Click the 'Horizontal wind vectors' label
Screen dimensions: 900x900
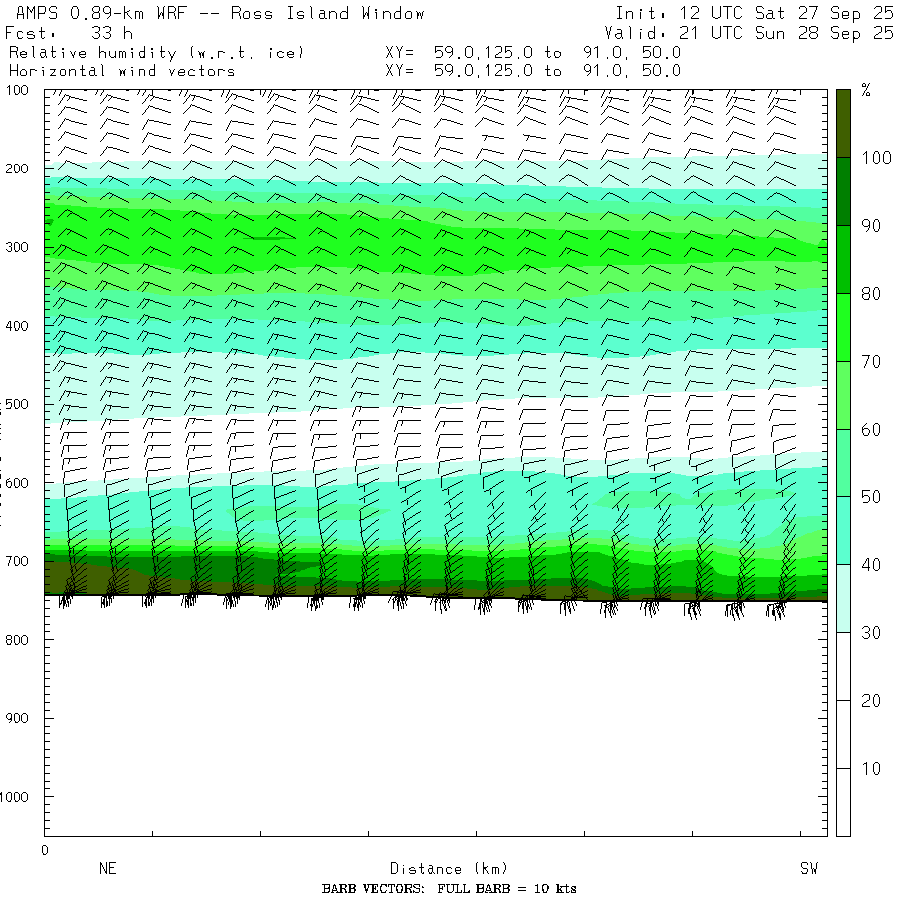pyautogui.click(x=122, y=71)
